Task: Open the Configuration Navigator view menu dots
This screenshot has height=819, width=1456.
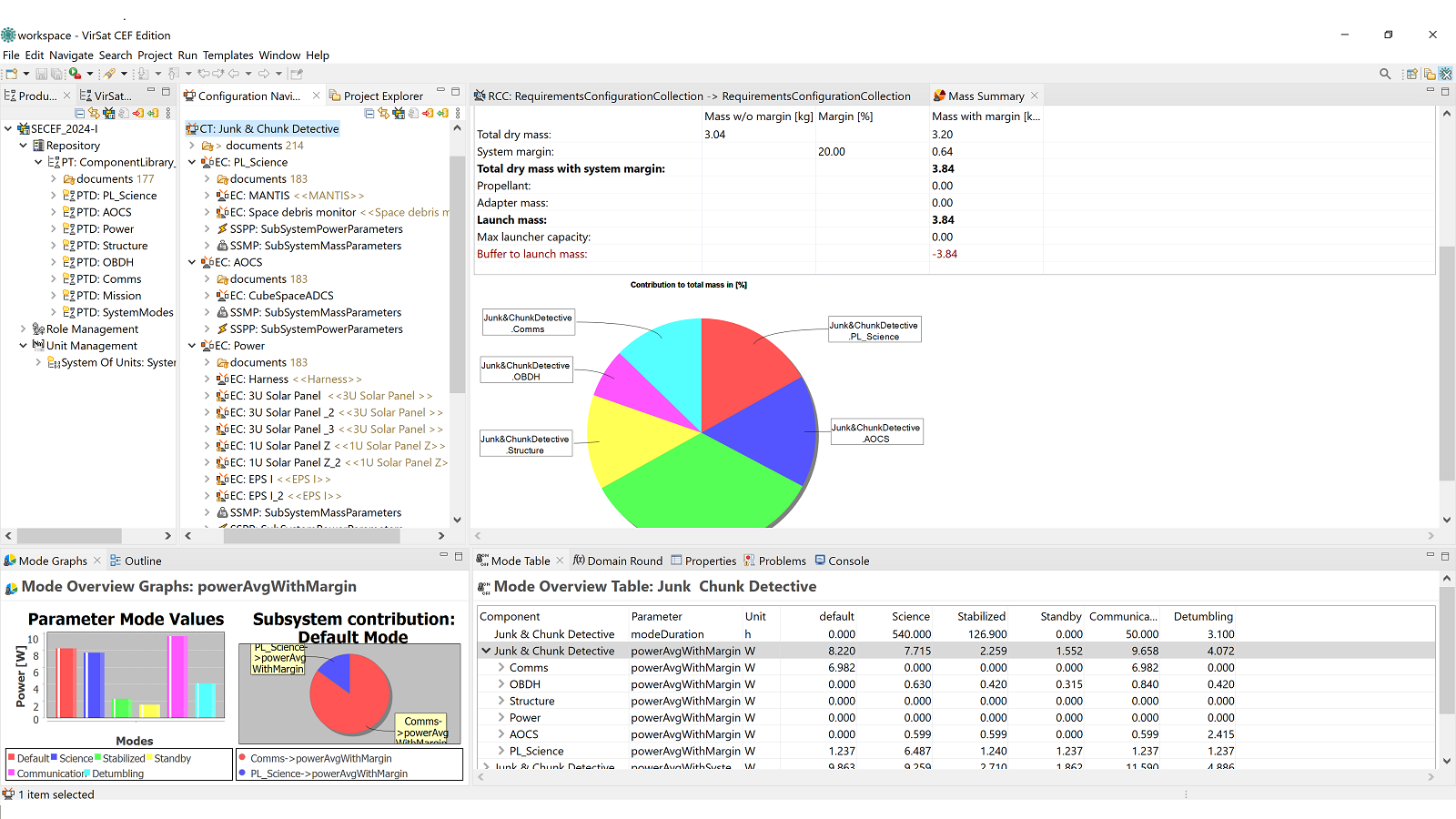Action: [457, 114]
